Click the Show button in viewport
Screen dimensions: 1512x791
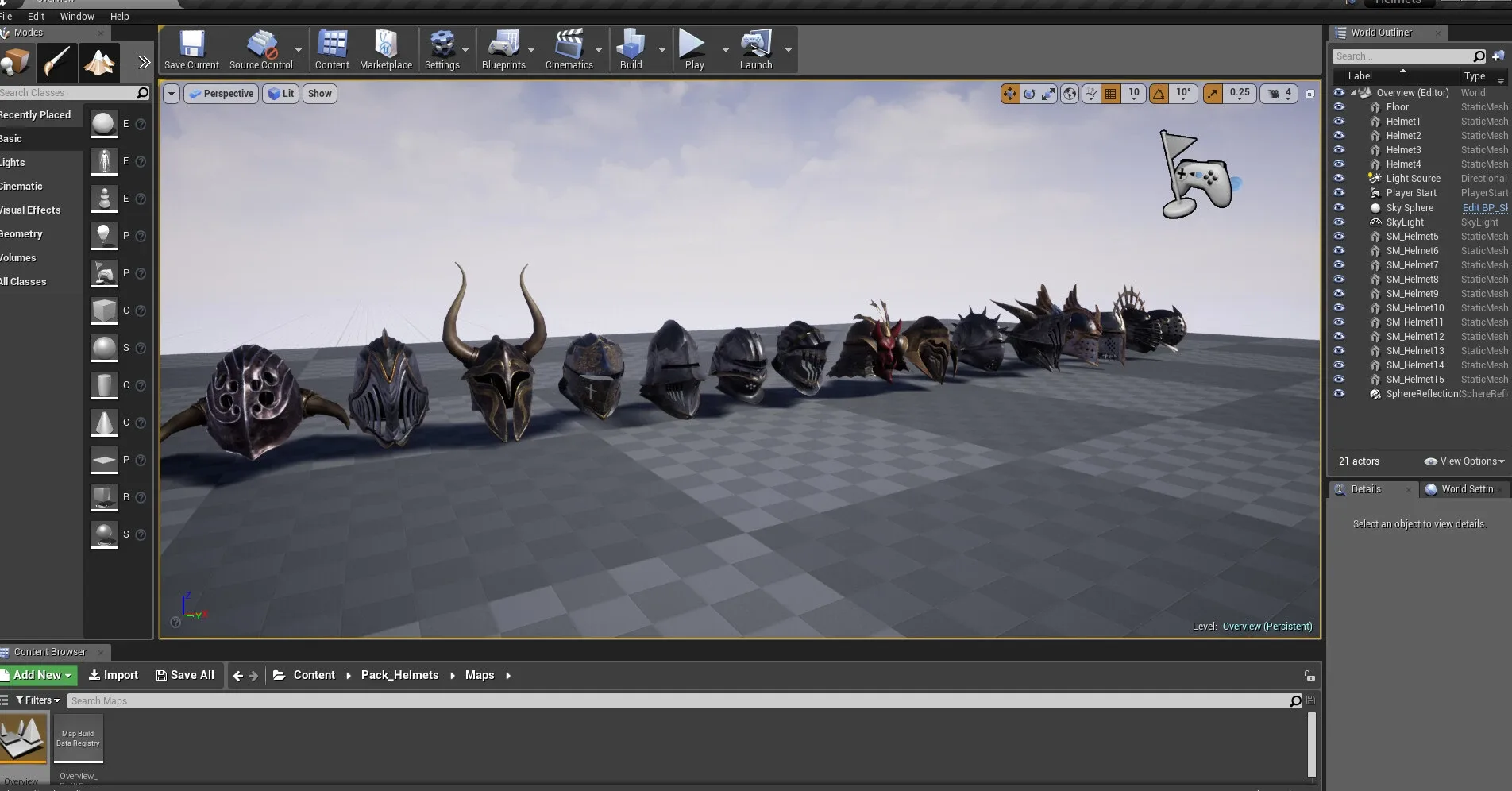(x=319, y=94)
